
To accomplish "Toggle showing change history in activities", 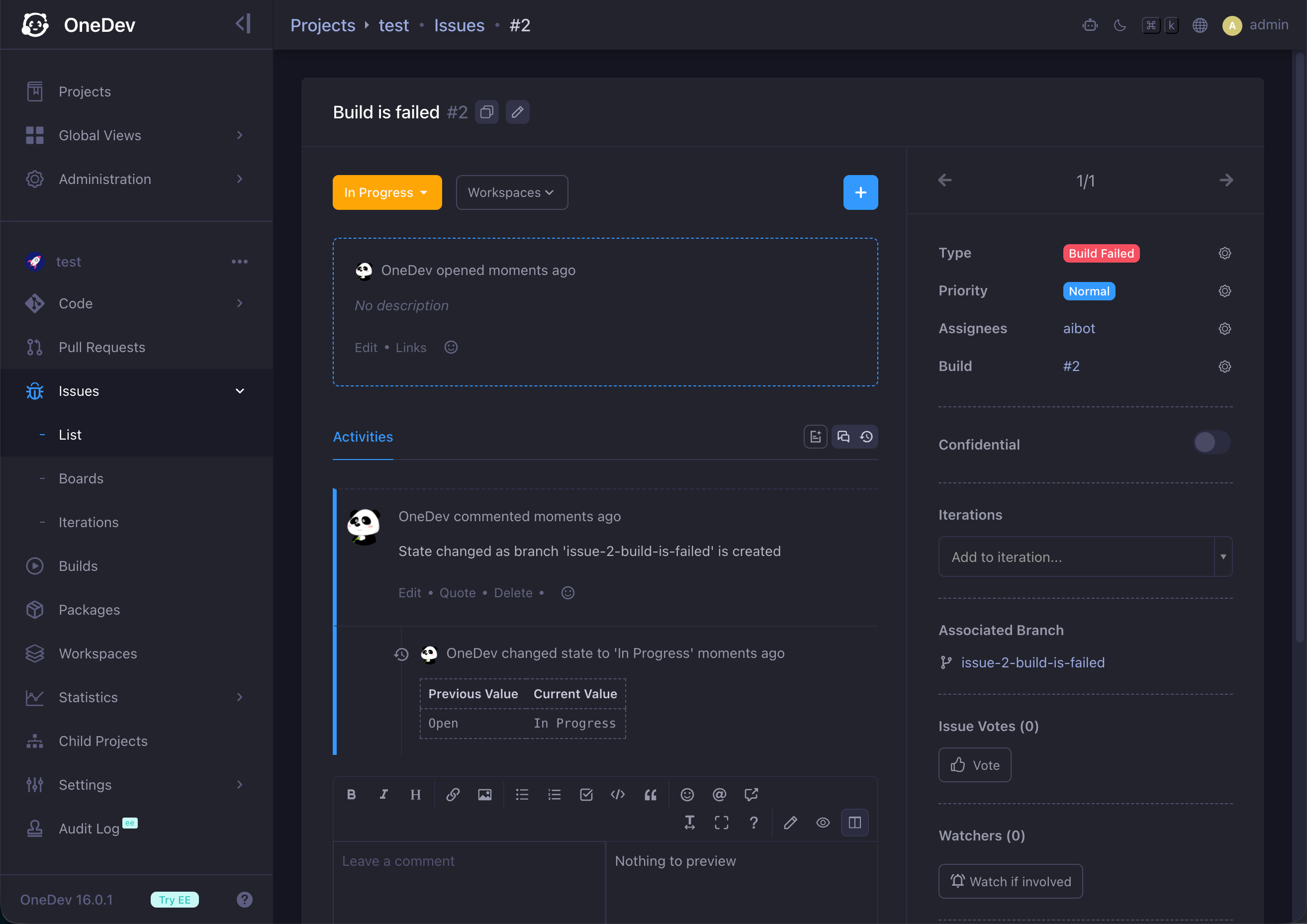I will 866,437.
